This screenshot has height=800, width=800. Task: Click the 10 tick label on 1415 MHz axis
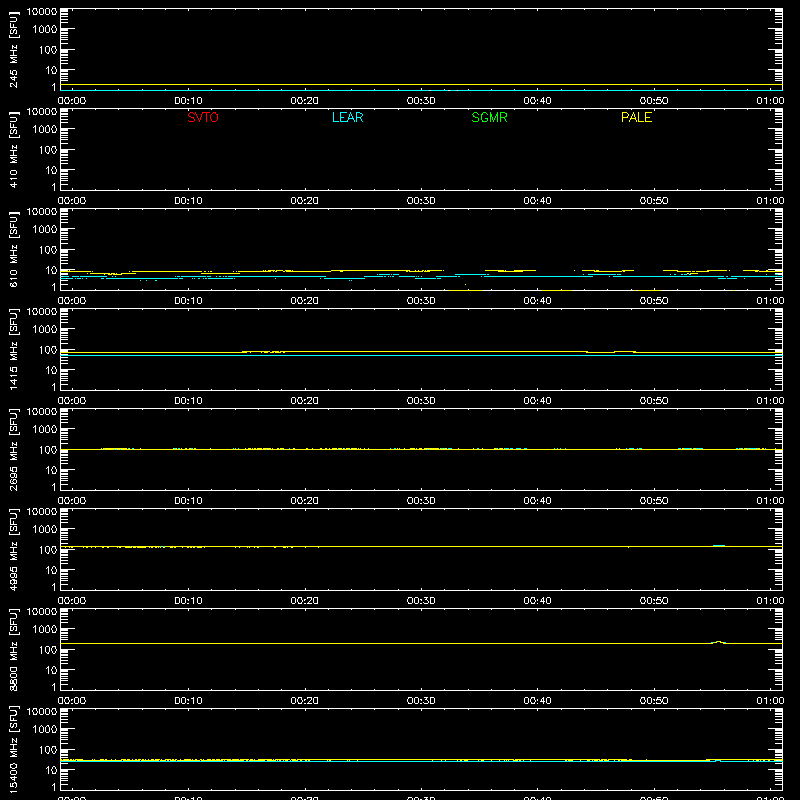(52, 370)
